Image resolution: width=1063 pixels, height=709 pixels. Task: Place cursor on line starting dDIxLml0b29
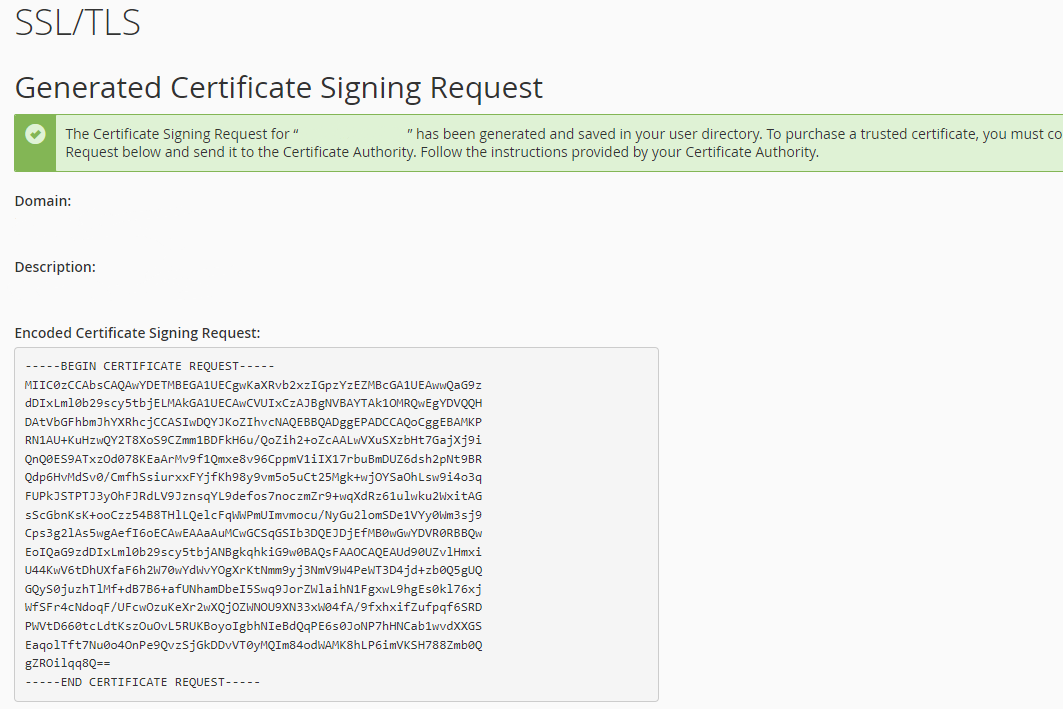[254, 403]
